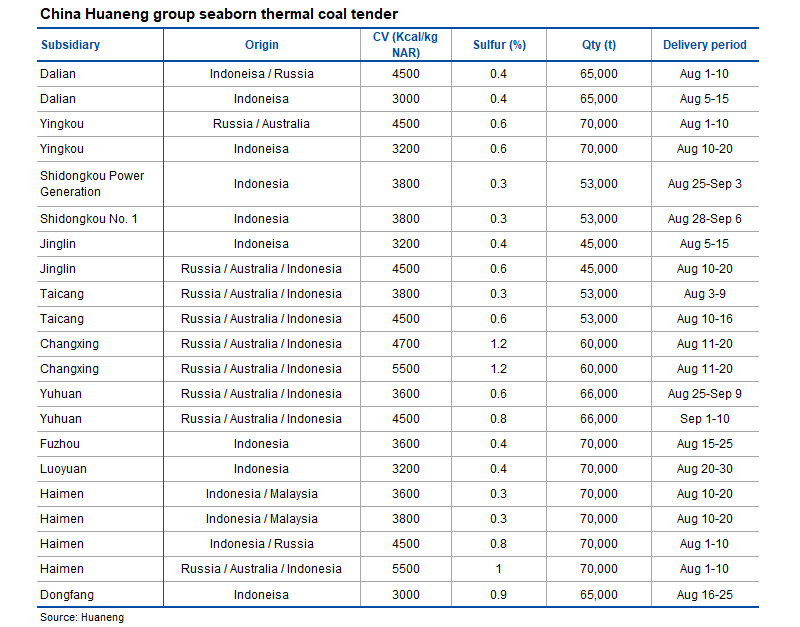Click the Russia / Australia origin for Yingkou

261,124
